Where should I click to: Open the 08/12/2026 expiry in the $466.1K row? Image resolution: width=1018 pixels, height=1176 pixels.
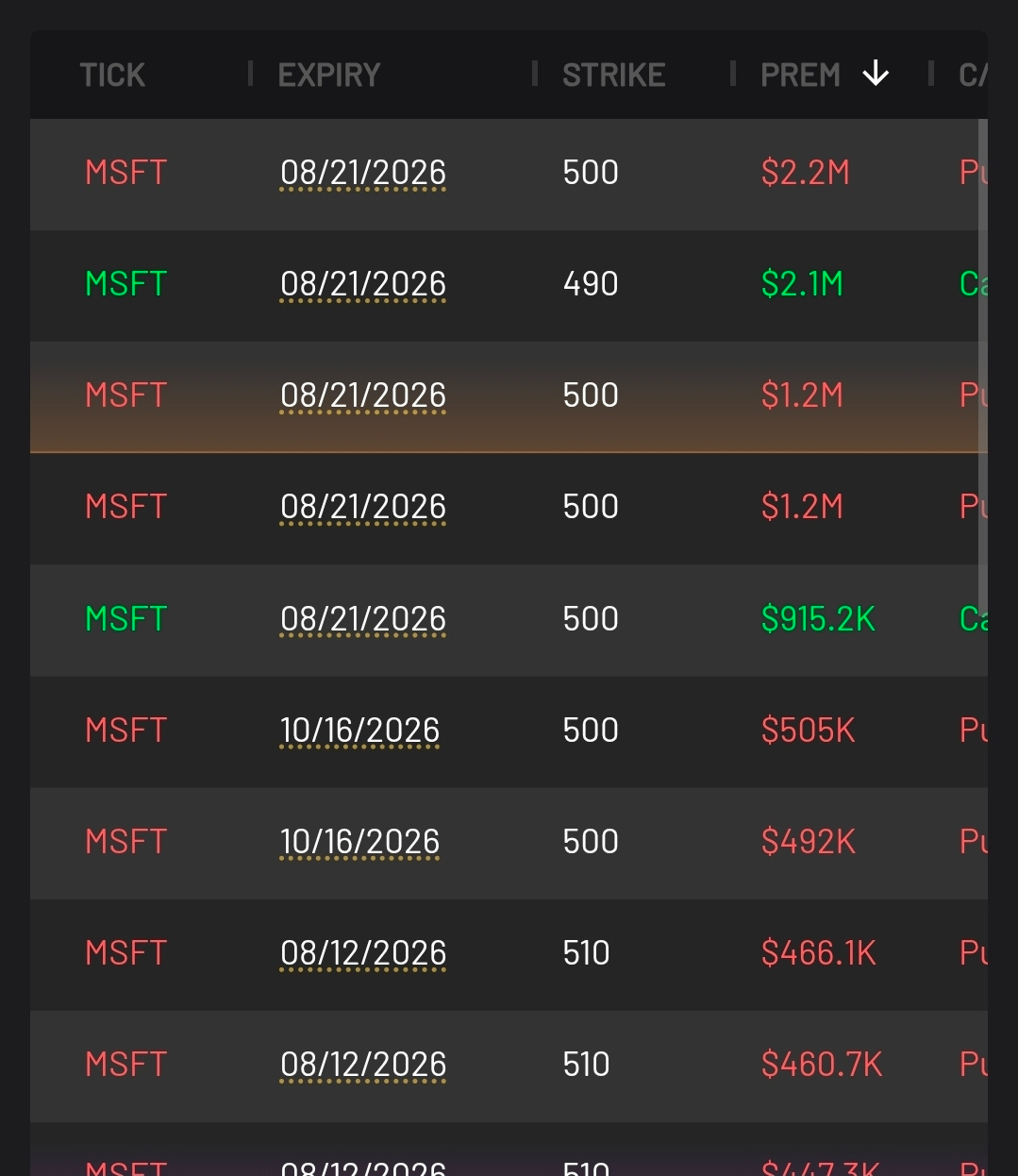tap(363, 953)
